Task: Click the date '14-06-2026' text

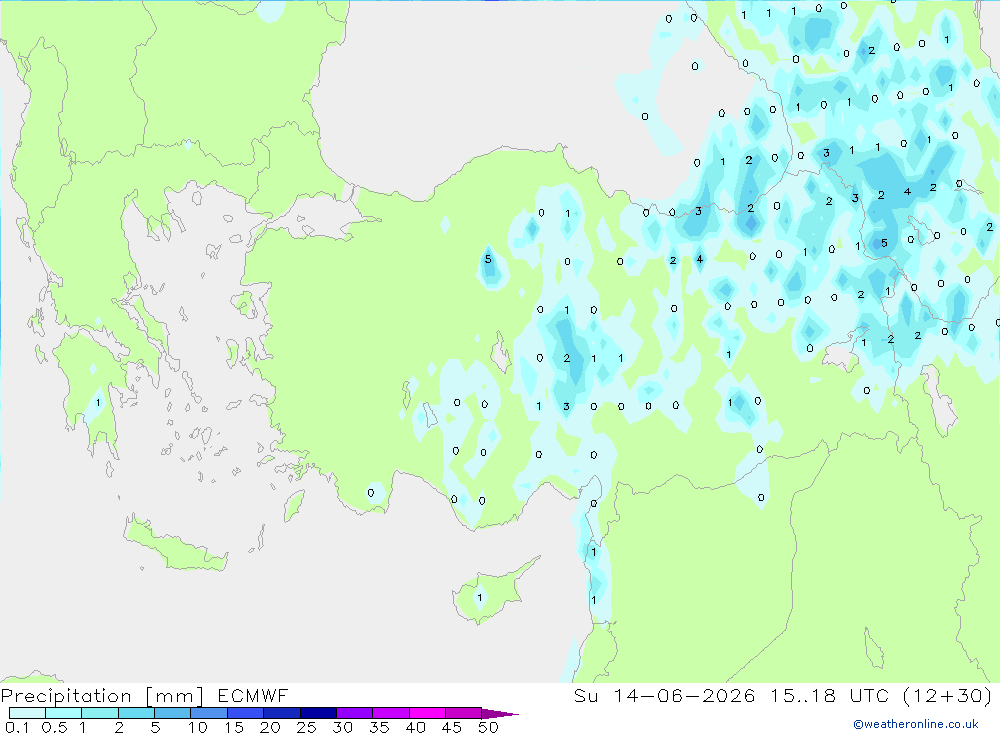Action: coord(684,695)
